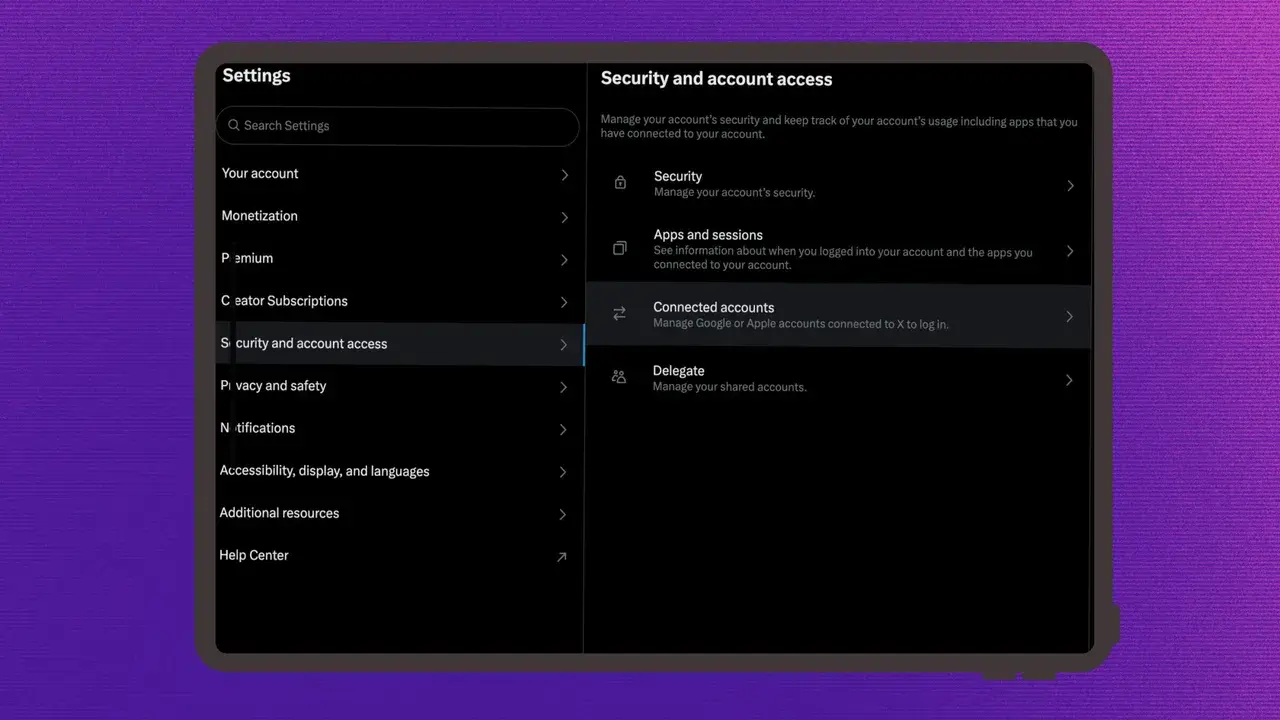Expand Security using its right chevron
The image size is (1280, 720).
coord(1070,186)
